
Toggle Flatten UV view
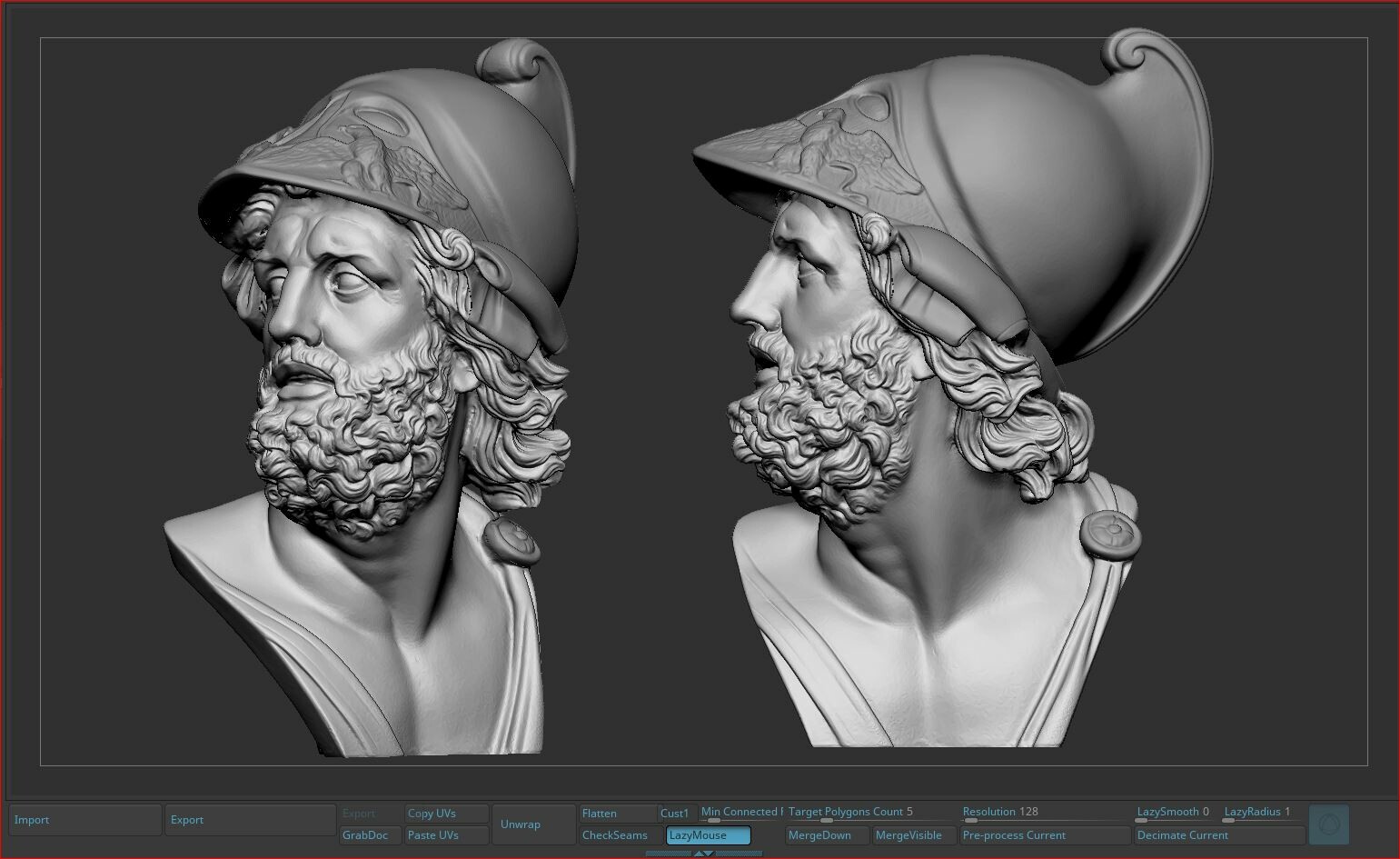coord(618,814)
